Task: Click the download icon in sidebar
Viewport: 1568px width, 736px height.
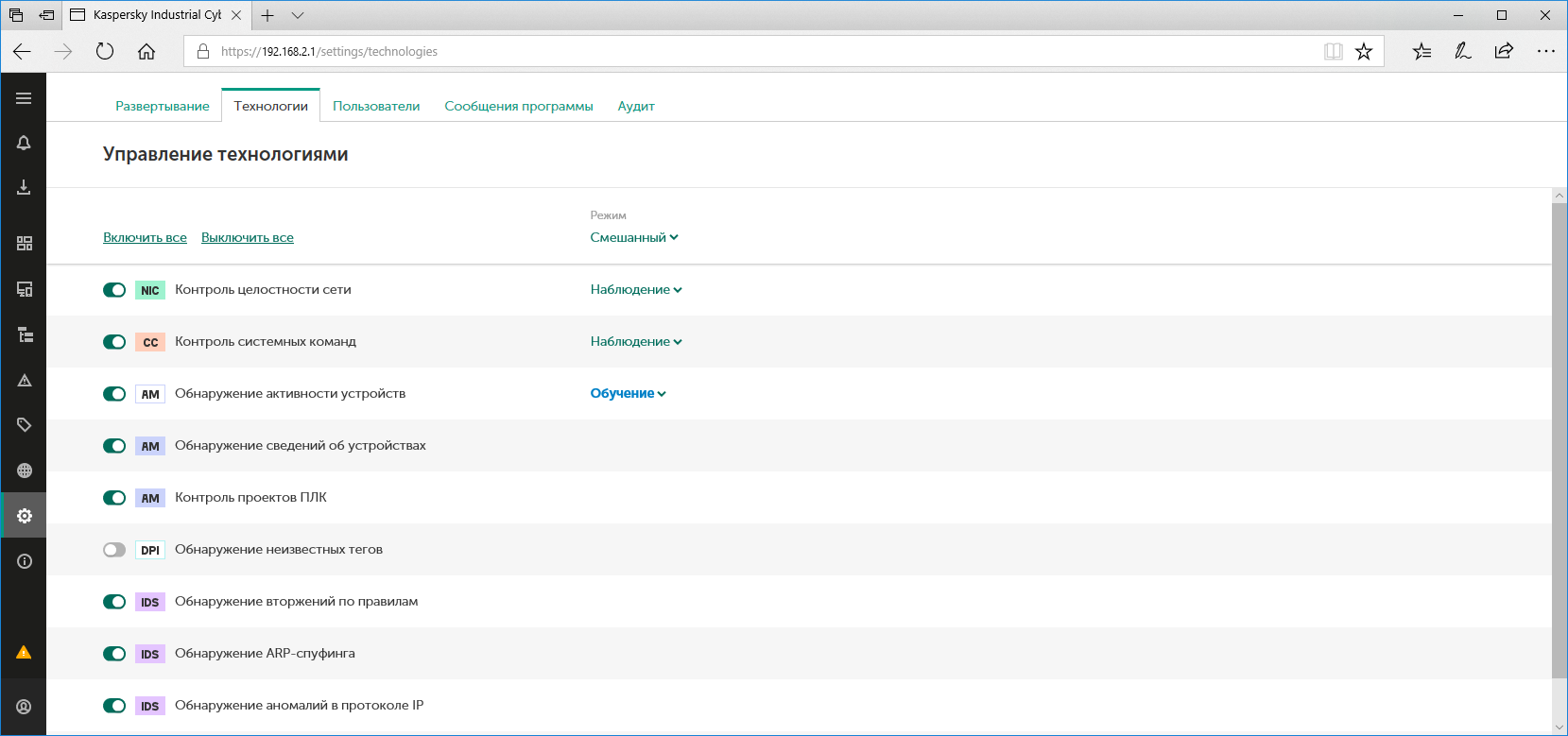Action: (x=24, y=188)
